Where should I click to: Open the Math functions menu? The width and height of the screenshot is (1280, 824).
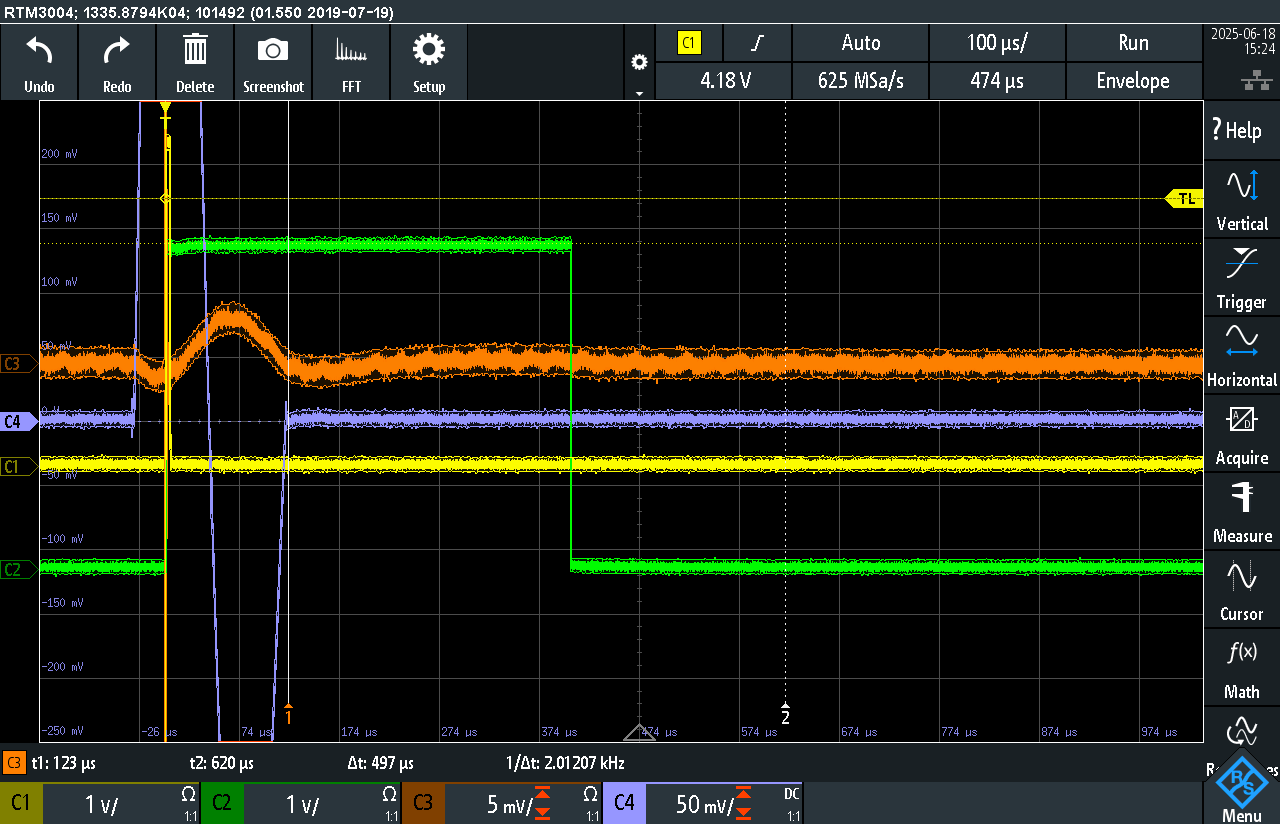pyautogui.click(x=1242, y=667)
